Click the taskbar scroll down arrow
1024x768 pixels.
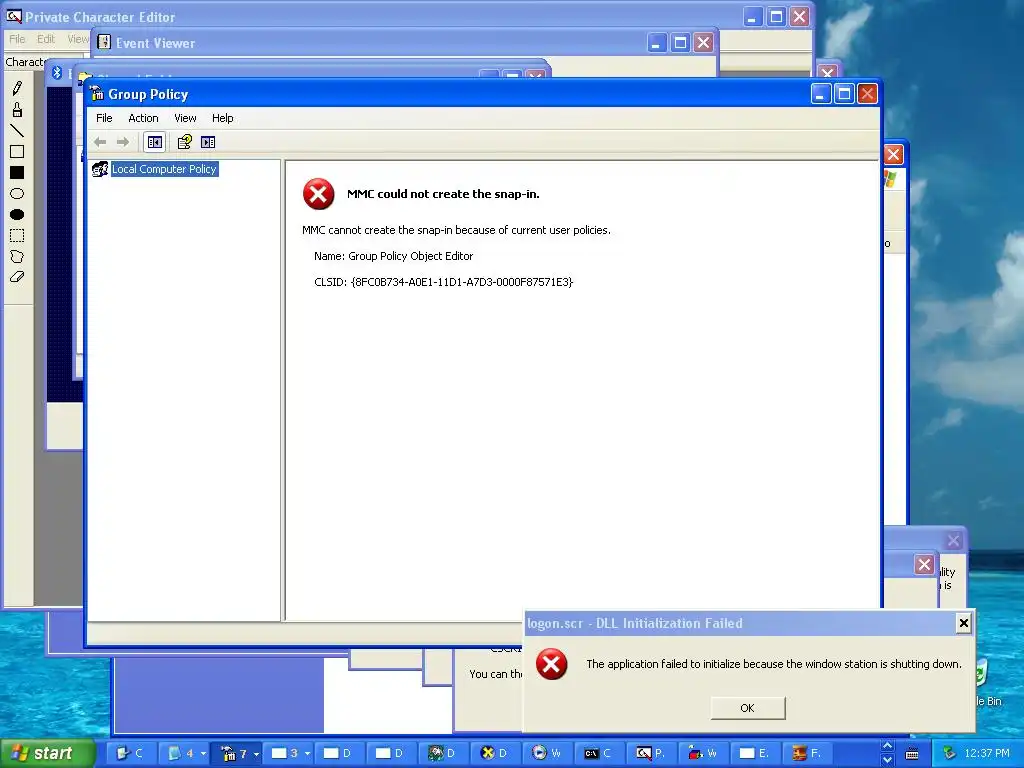887,760
